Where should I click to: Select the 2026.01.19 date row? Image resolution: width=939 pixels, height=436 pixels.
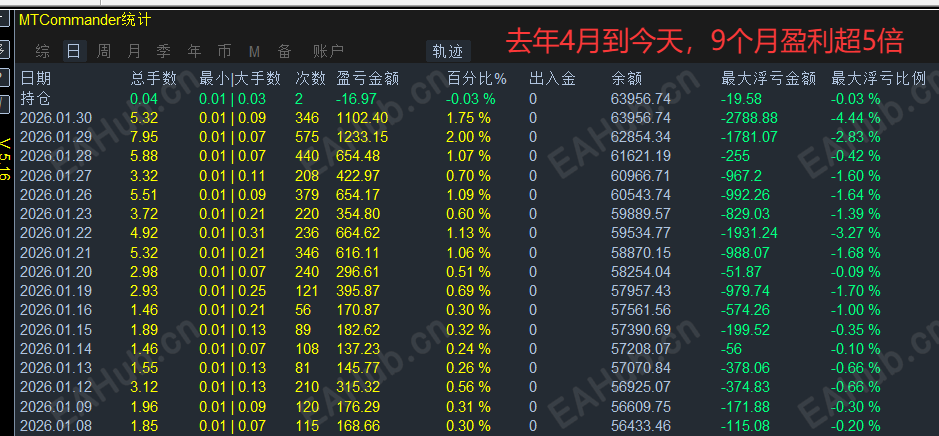[x=56, y=291]
